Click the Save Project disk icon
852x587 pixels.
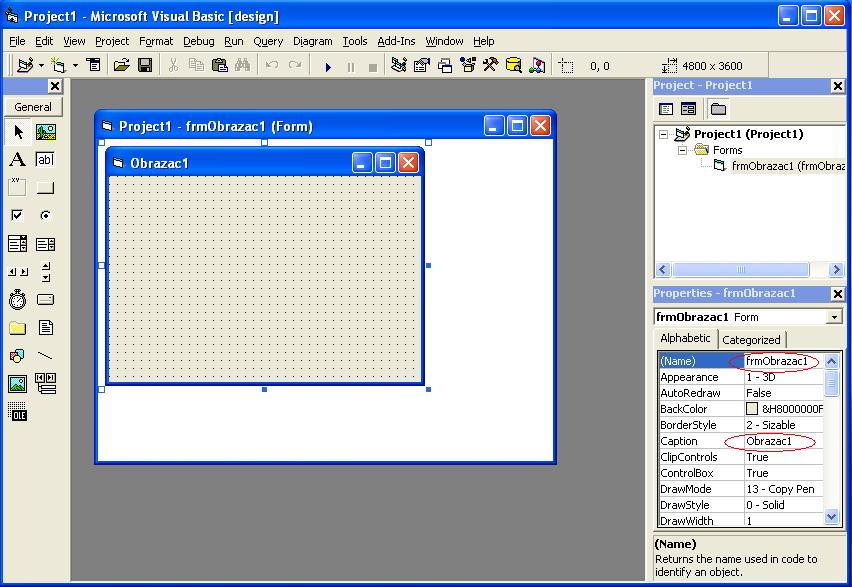click(x=145, y=66)
